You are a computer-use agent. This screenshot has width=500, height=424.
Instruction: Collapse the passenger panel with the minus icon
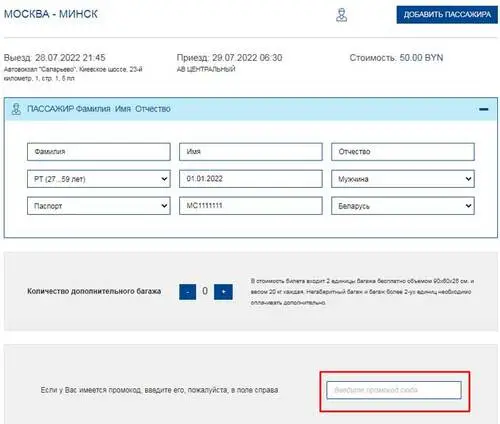(x=484, y=109)
